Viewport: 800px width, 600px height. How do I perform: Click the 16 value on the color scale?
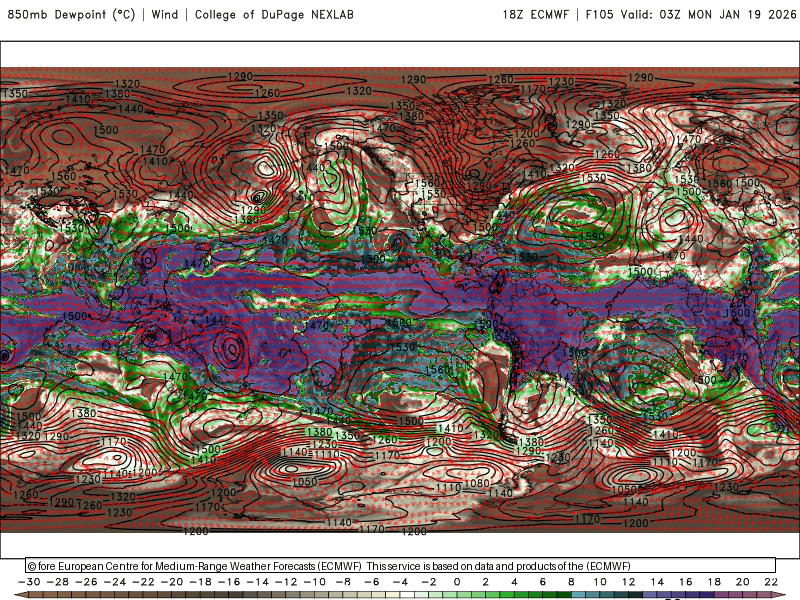point(686,582)
